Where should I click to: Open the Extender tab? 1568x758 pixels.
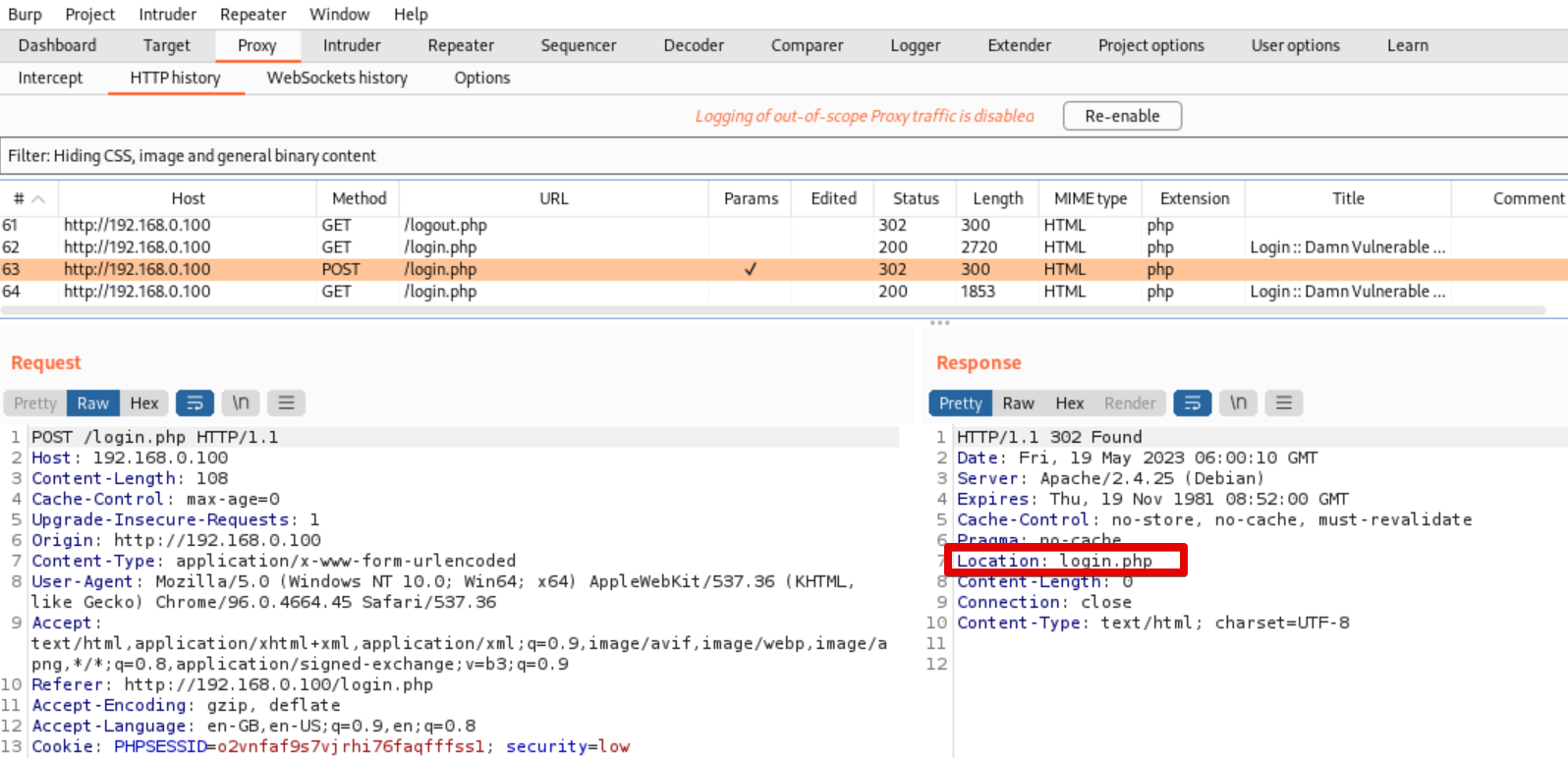[x=1019, y=45]
